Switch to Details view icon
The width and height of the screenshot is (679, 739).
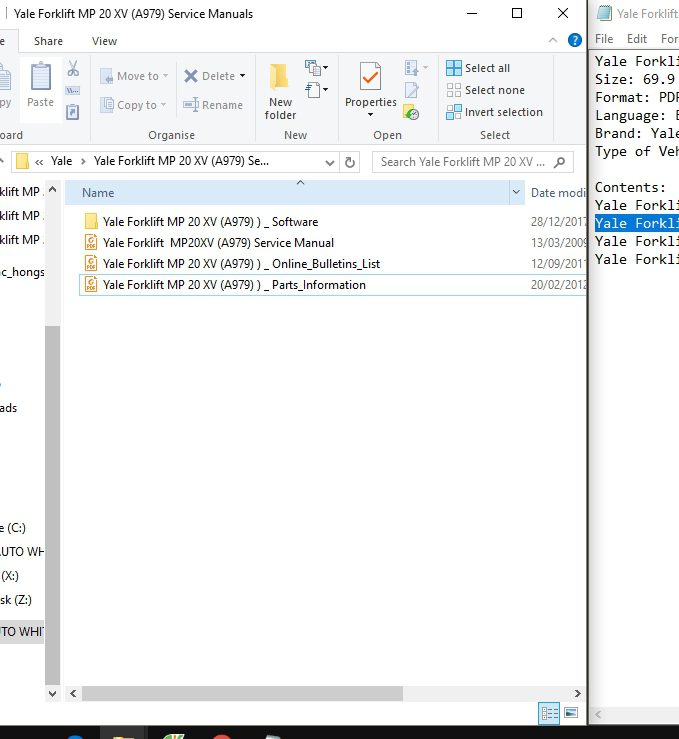549,714
